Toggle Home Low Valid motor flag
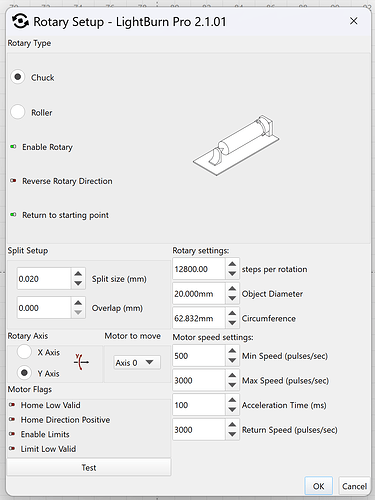This screenshot has width=375, height=500. tap(12, 405)
